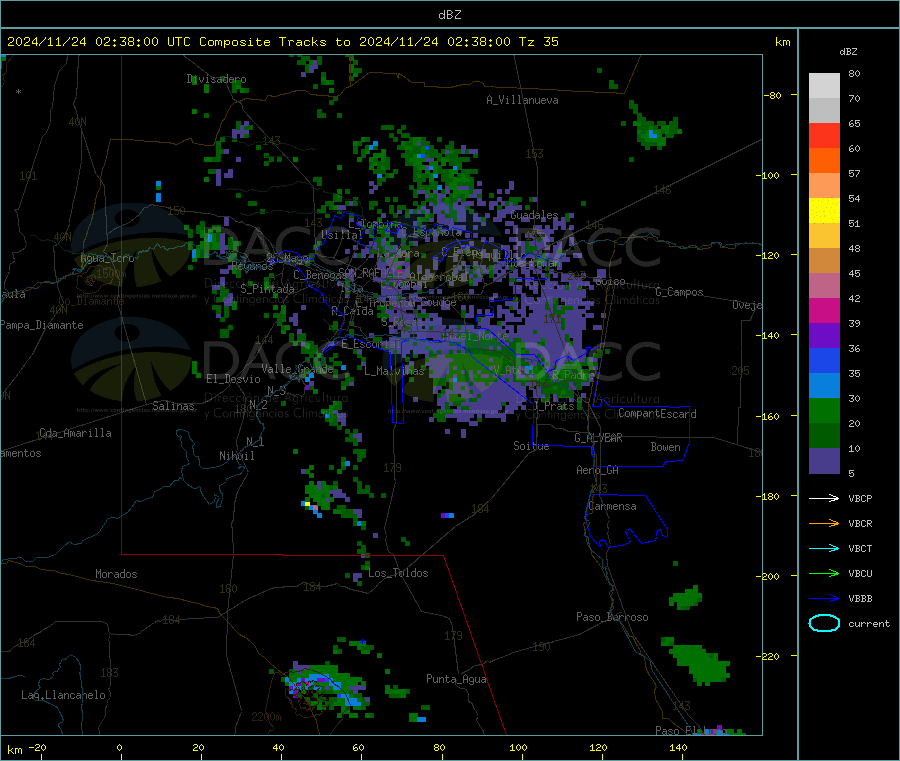900x761 pixels.
Task: Click the 'L_Malvinas' map label
Action: coord(394,371)
